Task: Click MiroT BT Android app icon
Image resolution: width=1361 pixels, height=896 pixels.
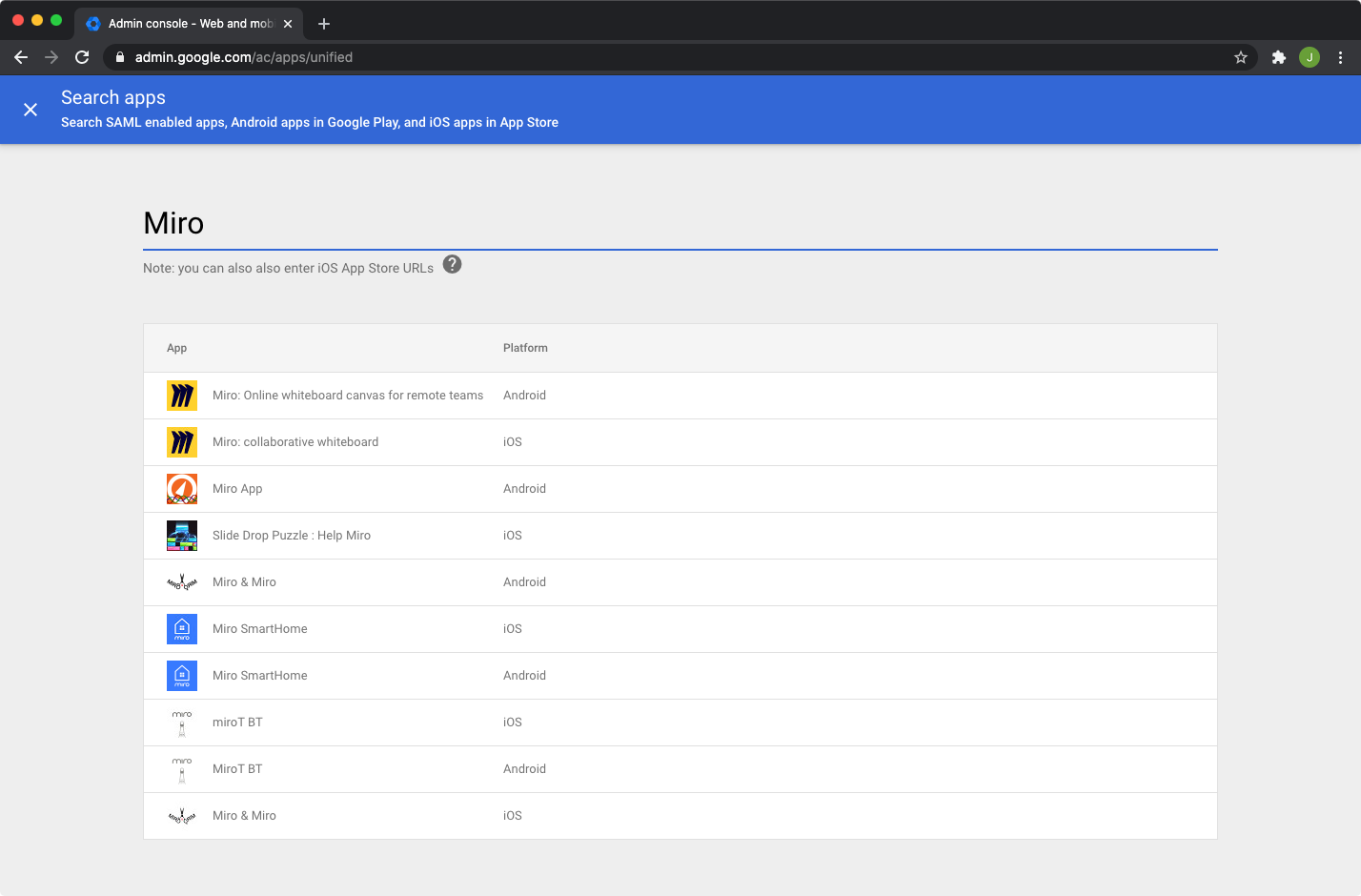Action: [182, 769]
